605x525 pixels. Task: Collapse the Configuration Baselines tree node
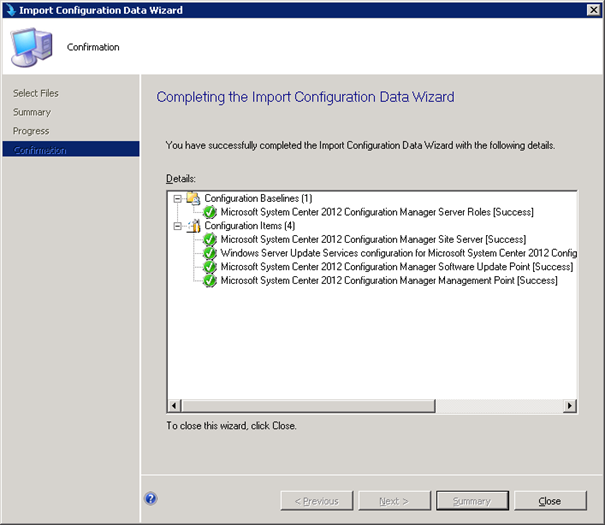coord(177,199)
